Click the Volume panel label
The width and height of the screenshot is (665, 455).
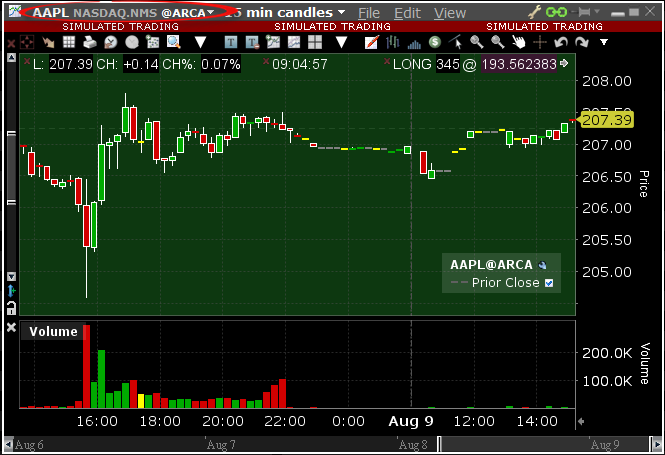coord(53,331)
